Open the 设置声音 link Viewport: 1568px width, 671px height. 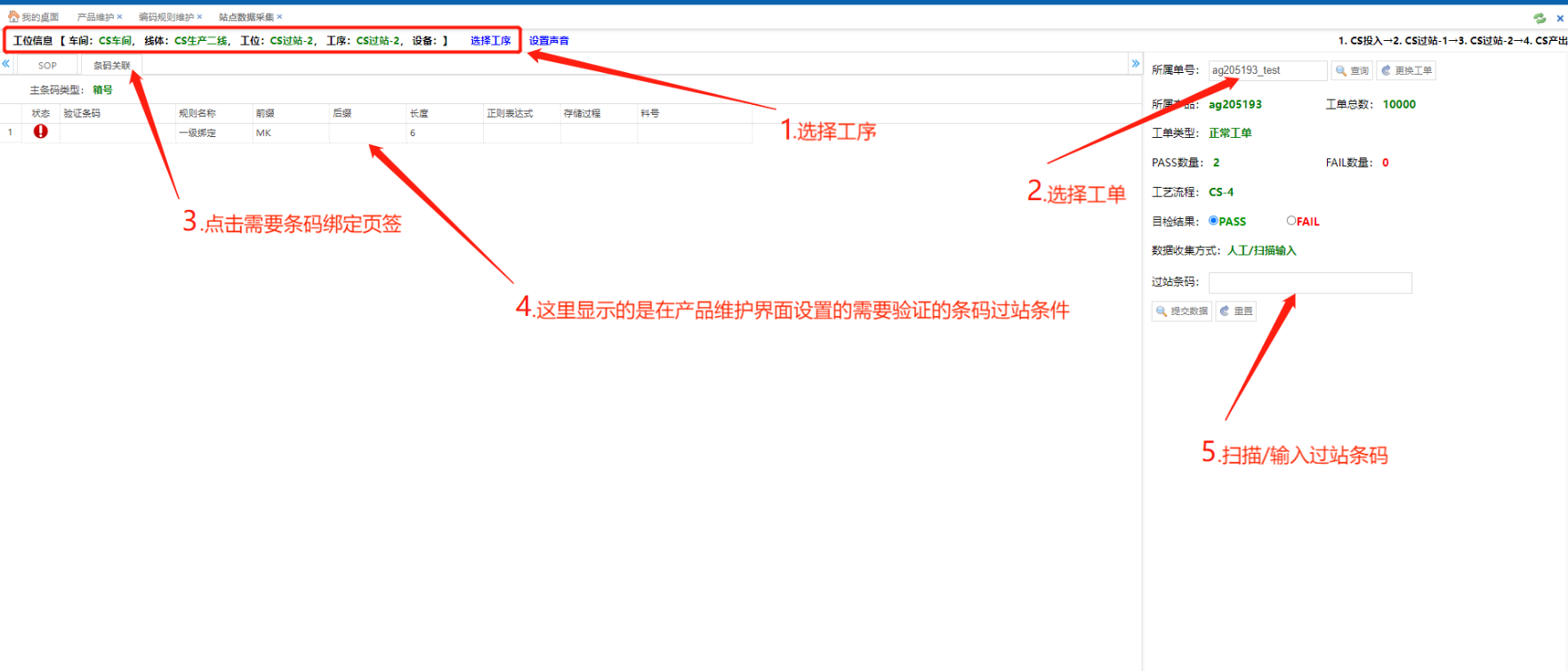point(549,41)
